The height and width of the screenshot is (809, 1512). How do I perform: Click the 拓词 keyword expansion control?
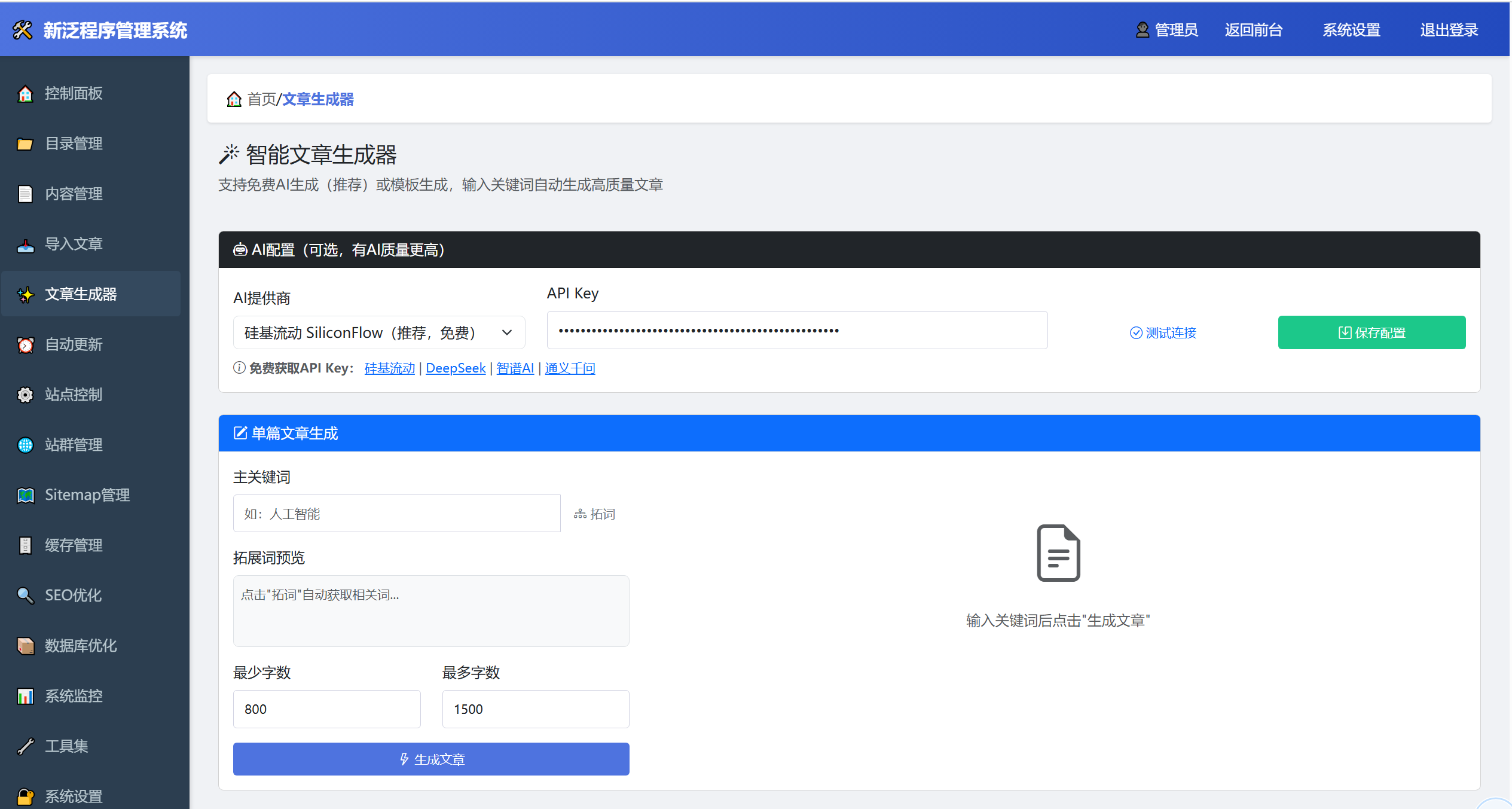coord(595,513)
